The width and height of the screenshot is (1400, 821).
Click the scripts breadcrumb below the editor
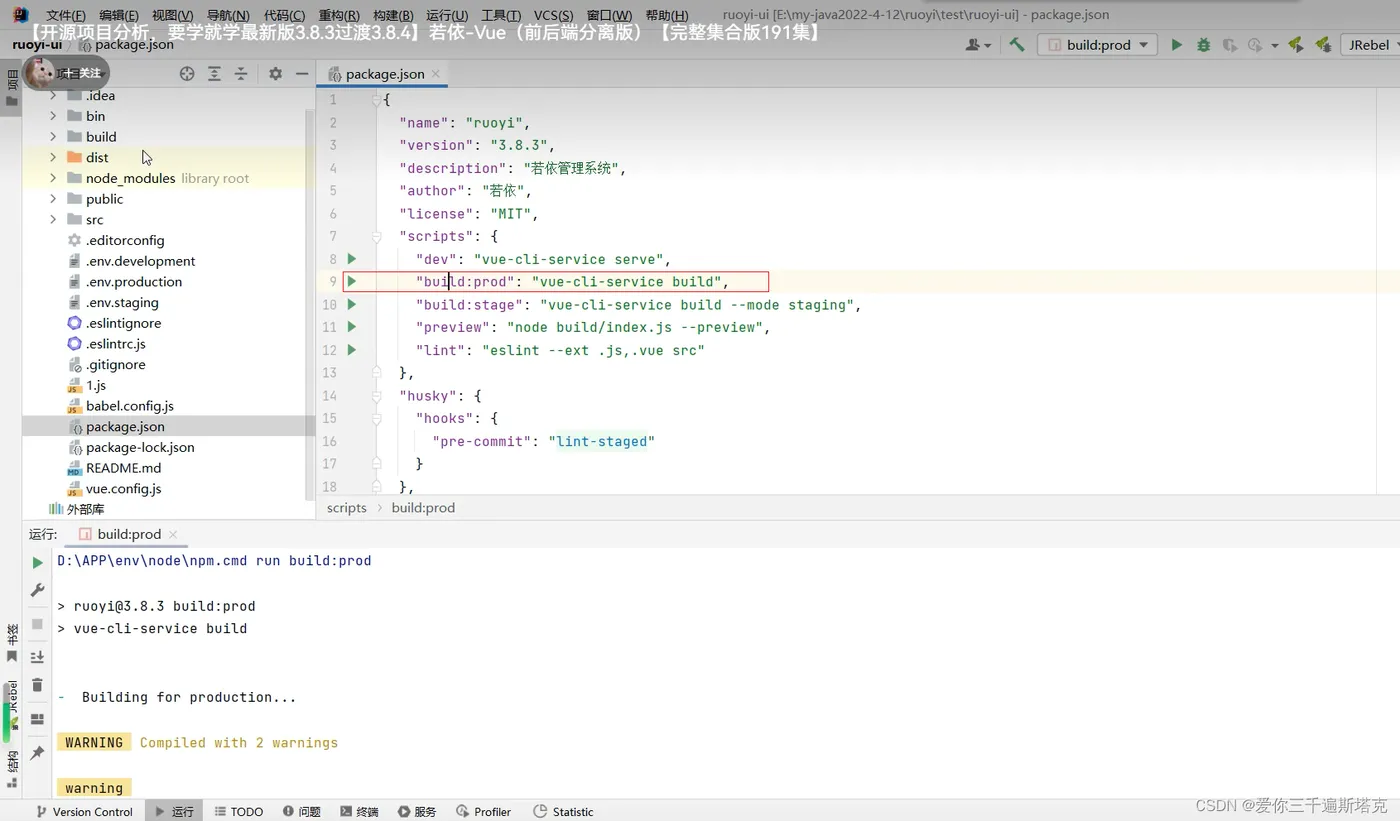[346, 508]
